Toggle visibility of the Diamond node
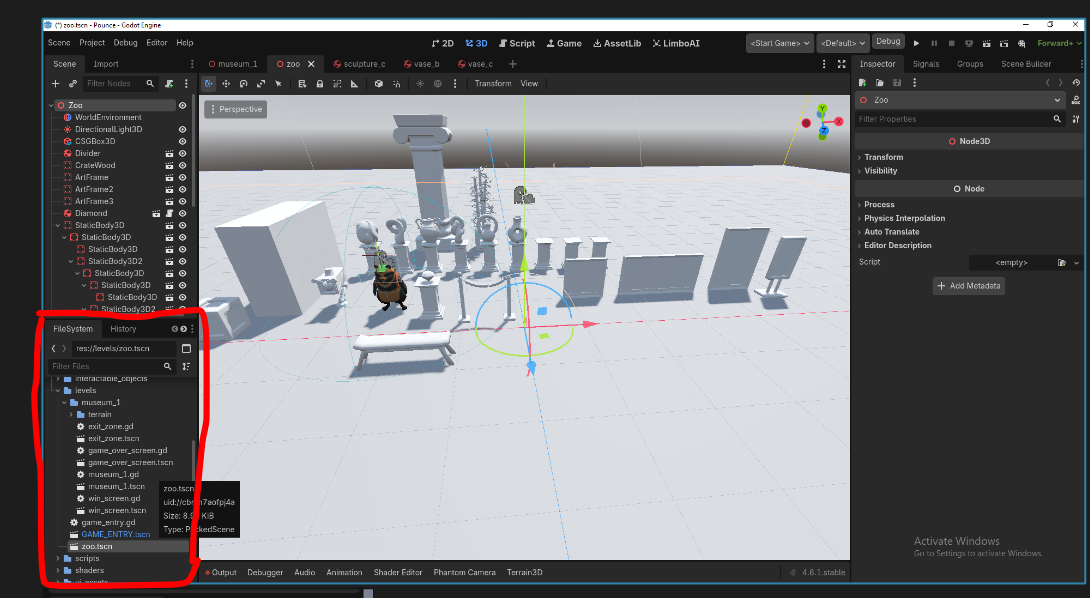 (x=183, y=213)
